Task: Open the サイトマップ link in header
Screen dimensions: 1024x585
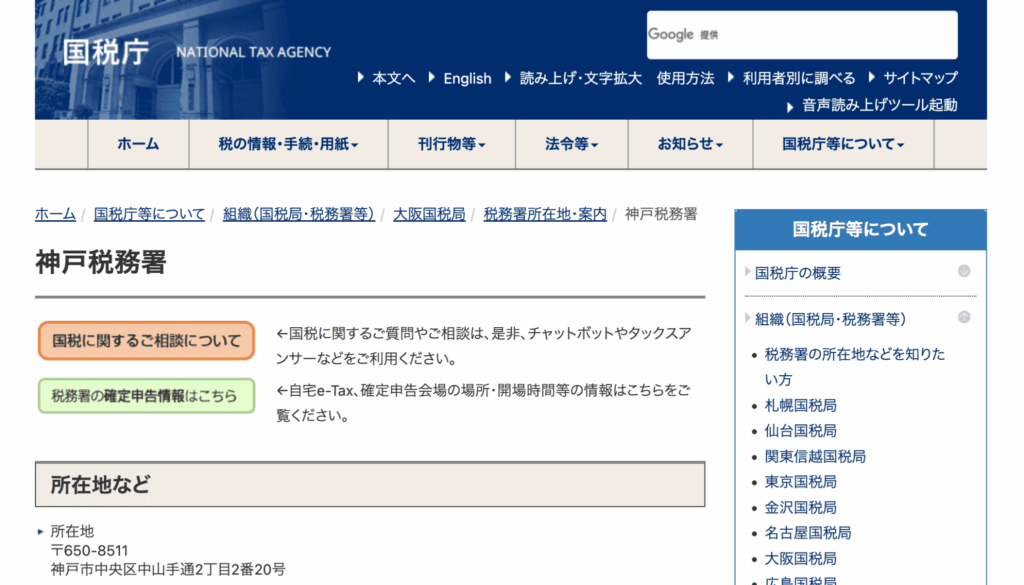Action: 919,78
